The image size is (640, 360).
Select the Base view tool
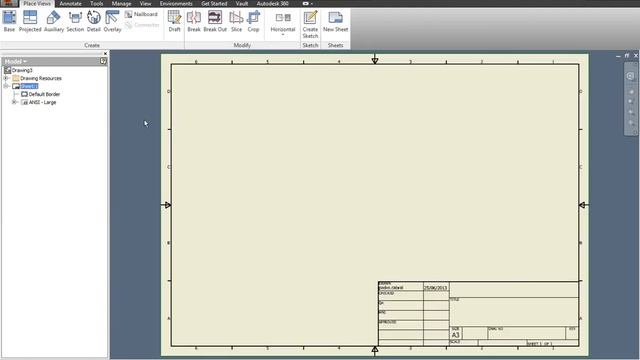click(x=9, y=22)
